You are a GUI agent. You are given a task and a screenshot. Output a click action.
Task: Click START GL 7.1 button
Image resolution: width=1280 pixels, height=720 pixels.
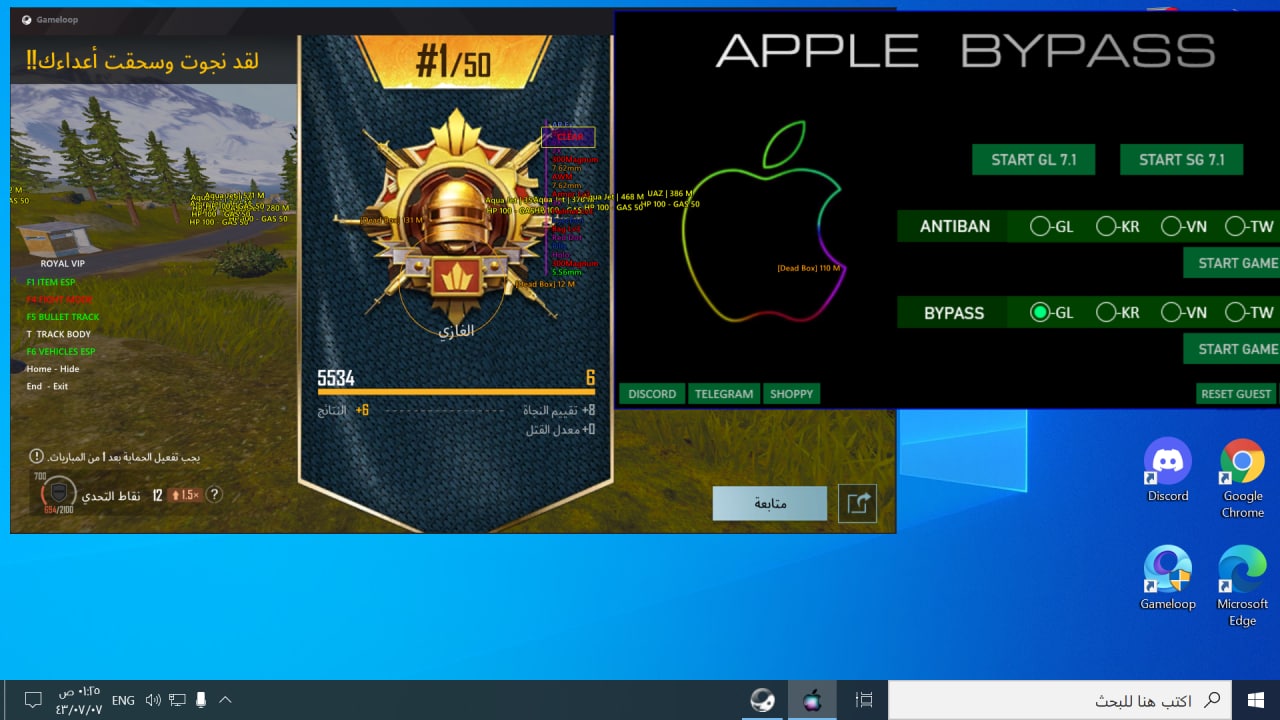(x=1034, y=160)
